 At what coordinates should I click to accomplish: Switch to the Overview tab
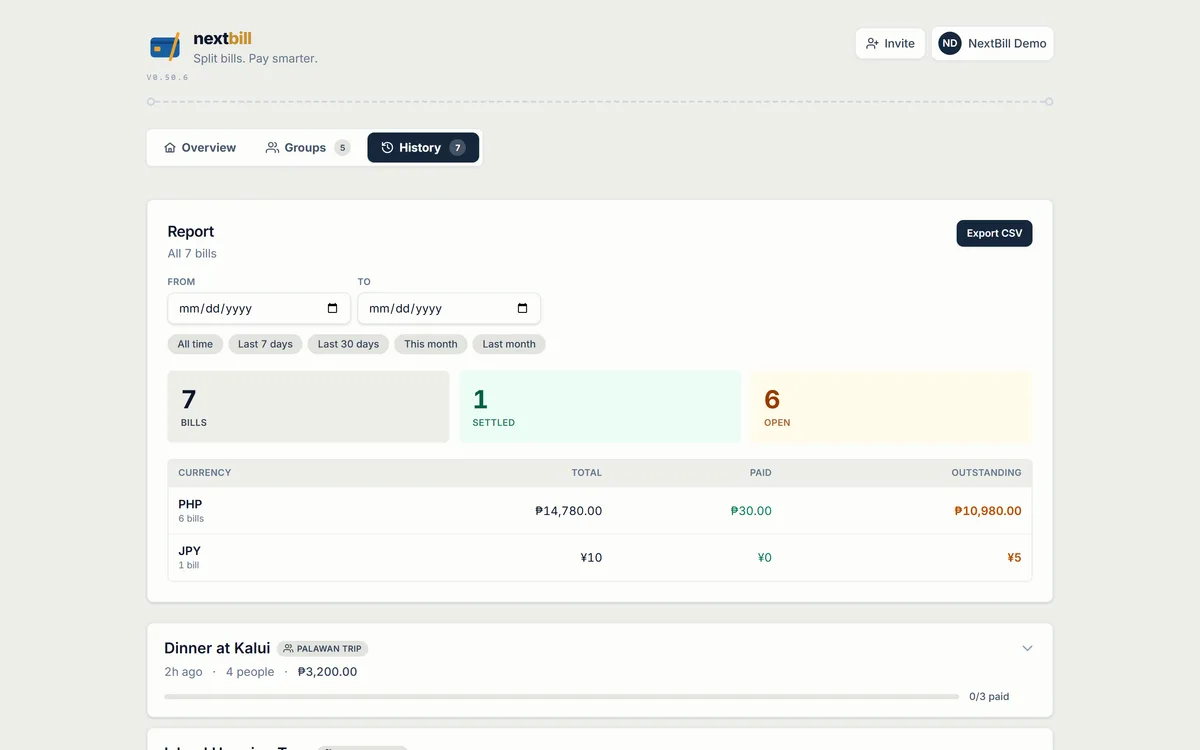[x=200, y=148]
